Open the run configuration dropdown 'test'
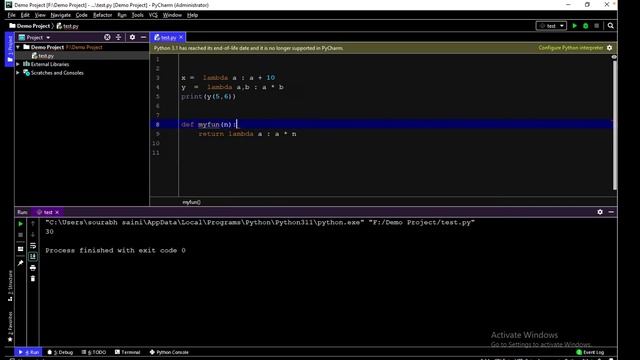The width and height of the screenshot is (640, 360). pyautogui.click(x=551, y=26)
